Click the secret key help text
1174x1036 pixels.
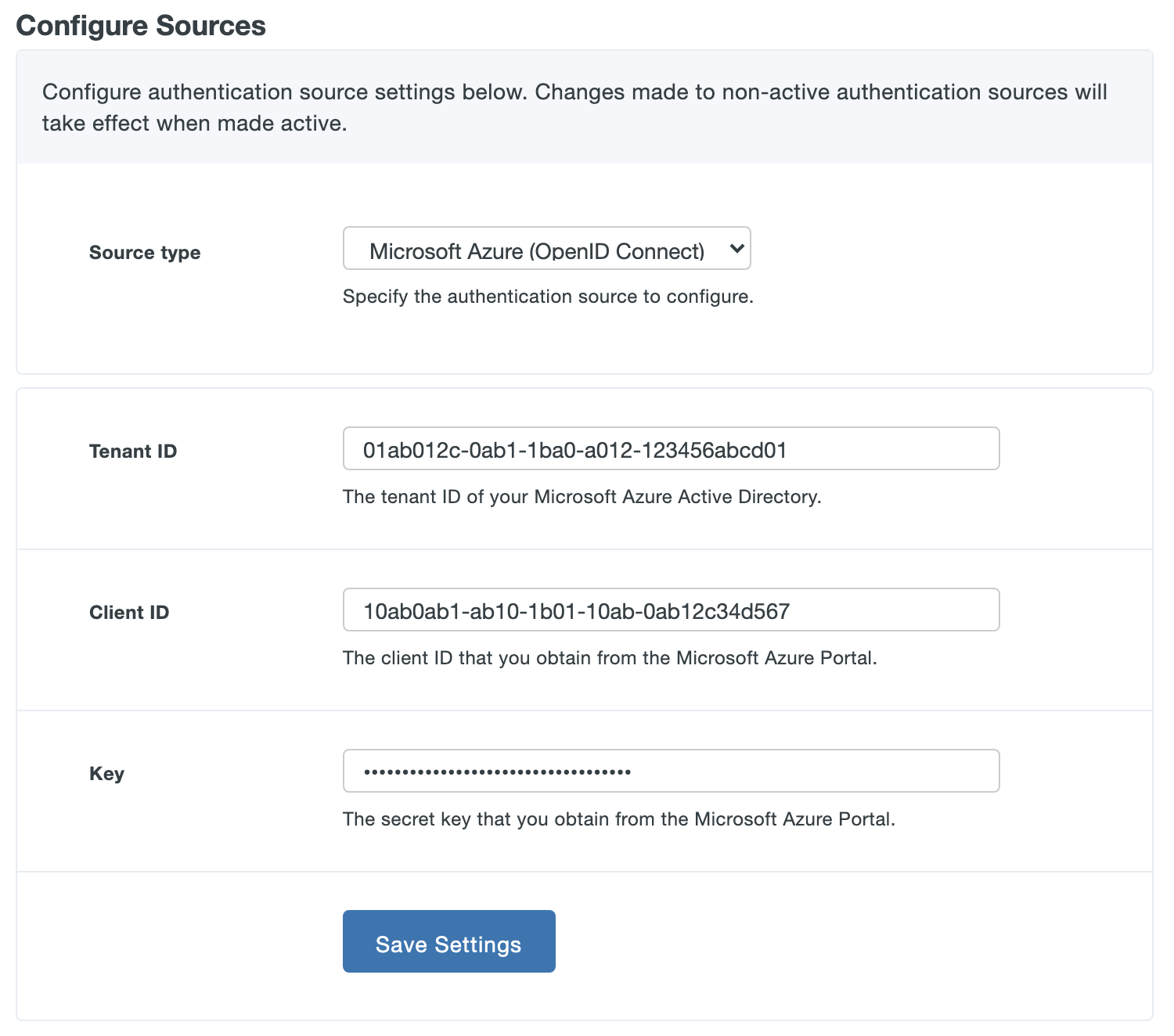[619, 818]
